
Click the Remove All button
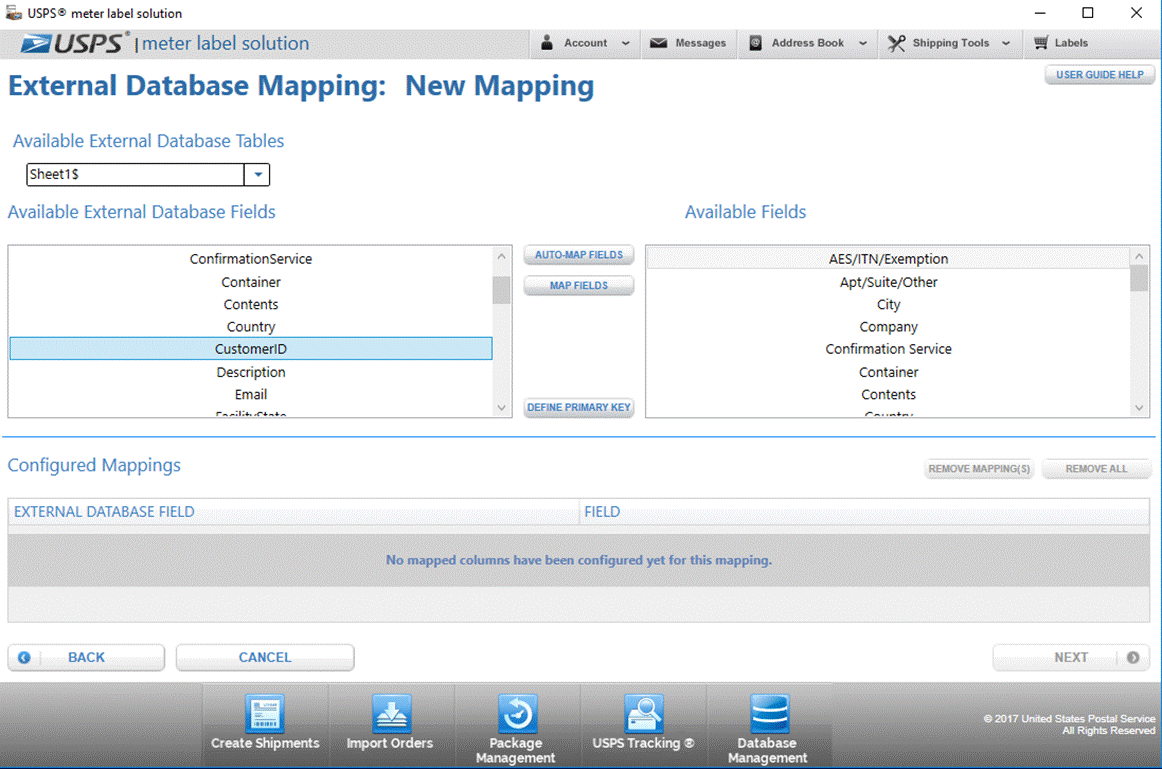tap(1096, 469)
